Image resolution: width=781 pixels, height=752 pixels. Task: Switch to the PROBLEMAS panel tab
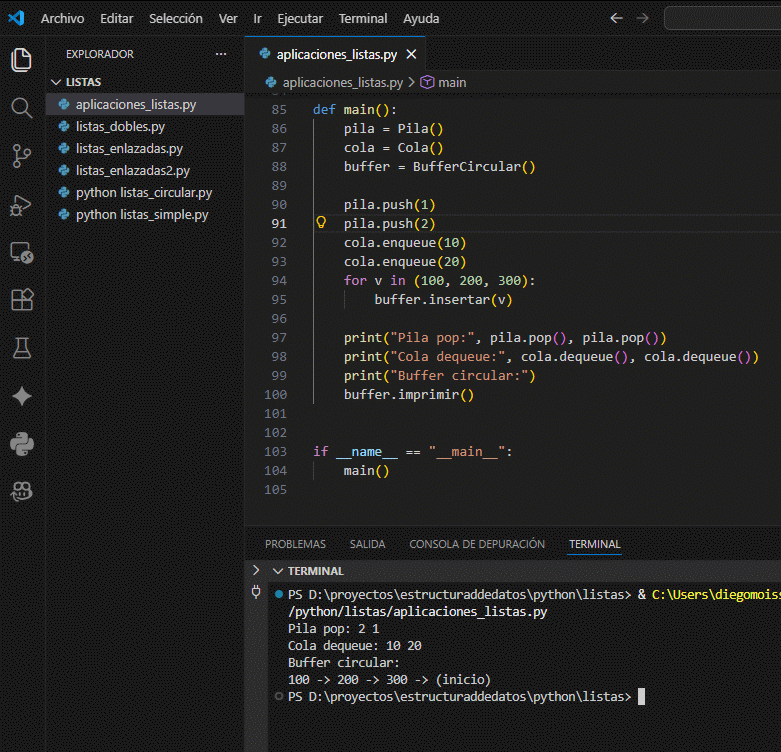coord(295,544)
